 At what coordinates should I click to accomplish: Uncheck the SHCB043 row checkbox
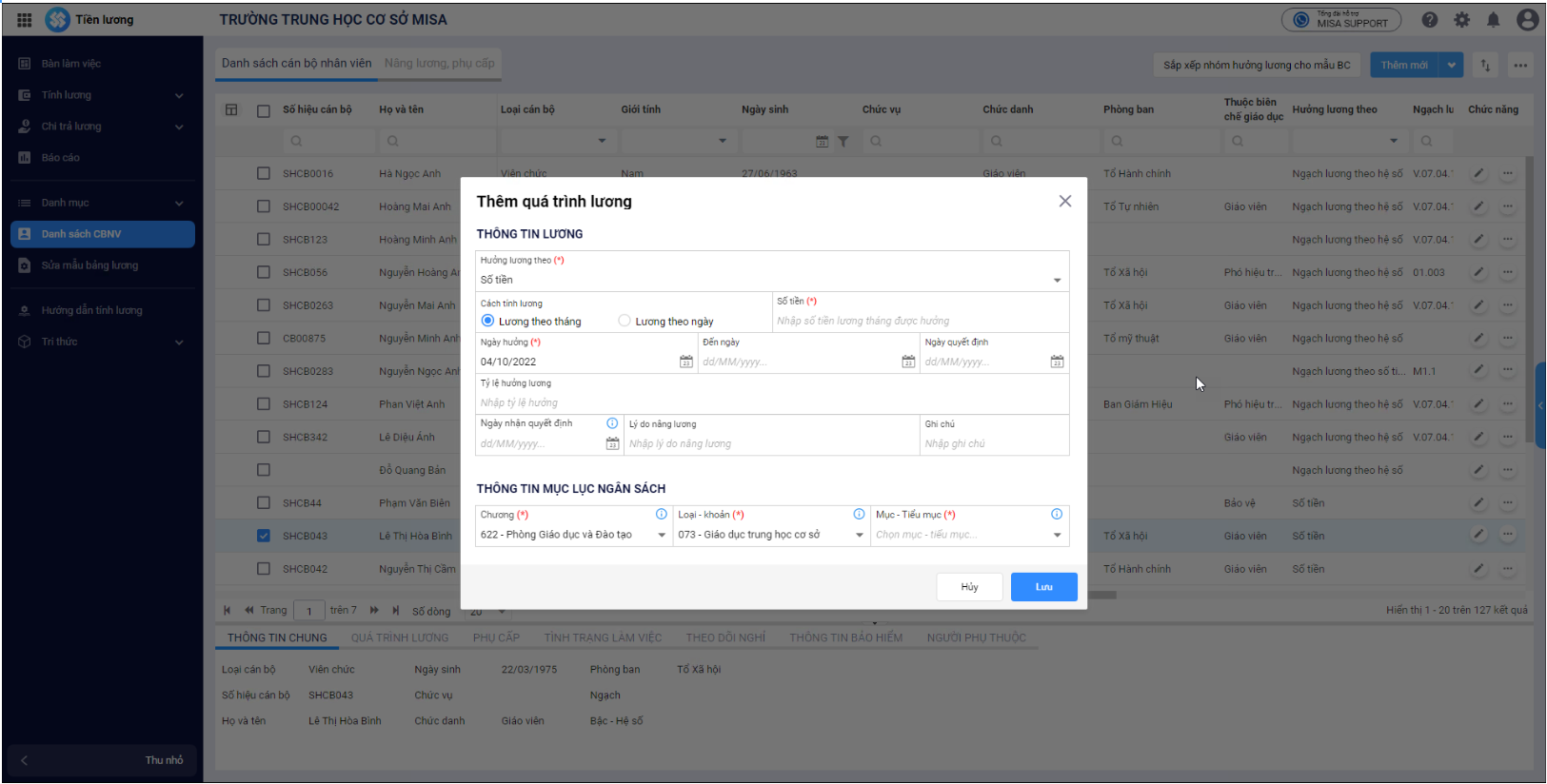pyautogui.click(x=264, y=536)
